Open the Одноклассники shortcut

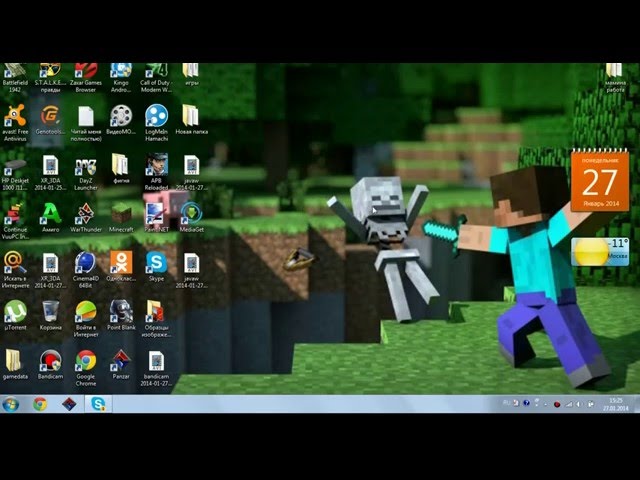click(121, 266)
